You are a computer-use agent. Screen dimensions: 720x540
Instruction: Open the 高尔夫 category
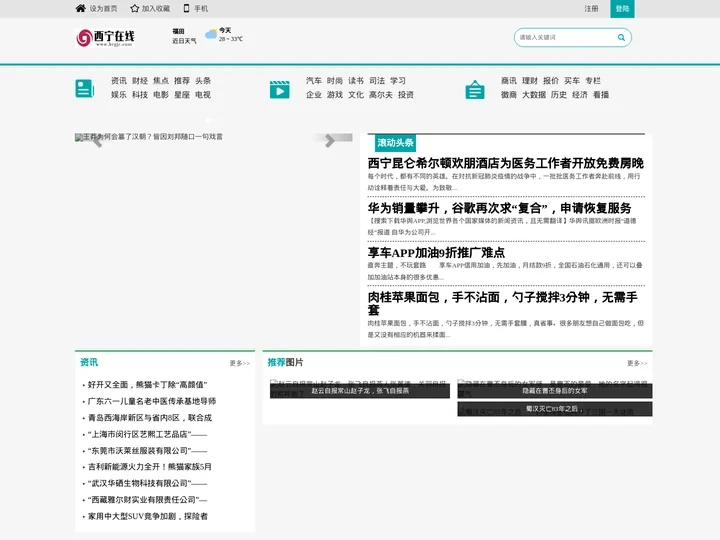pos(381,95)
